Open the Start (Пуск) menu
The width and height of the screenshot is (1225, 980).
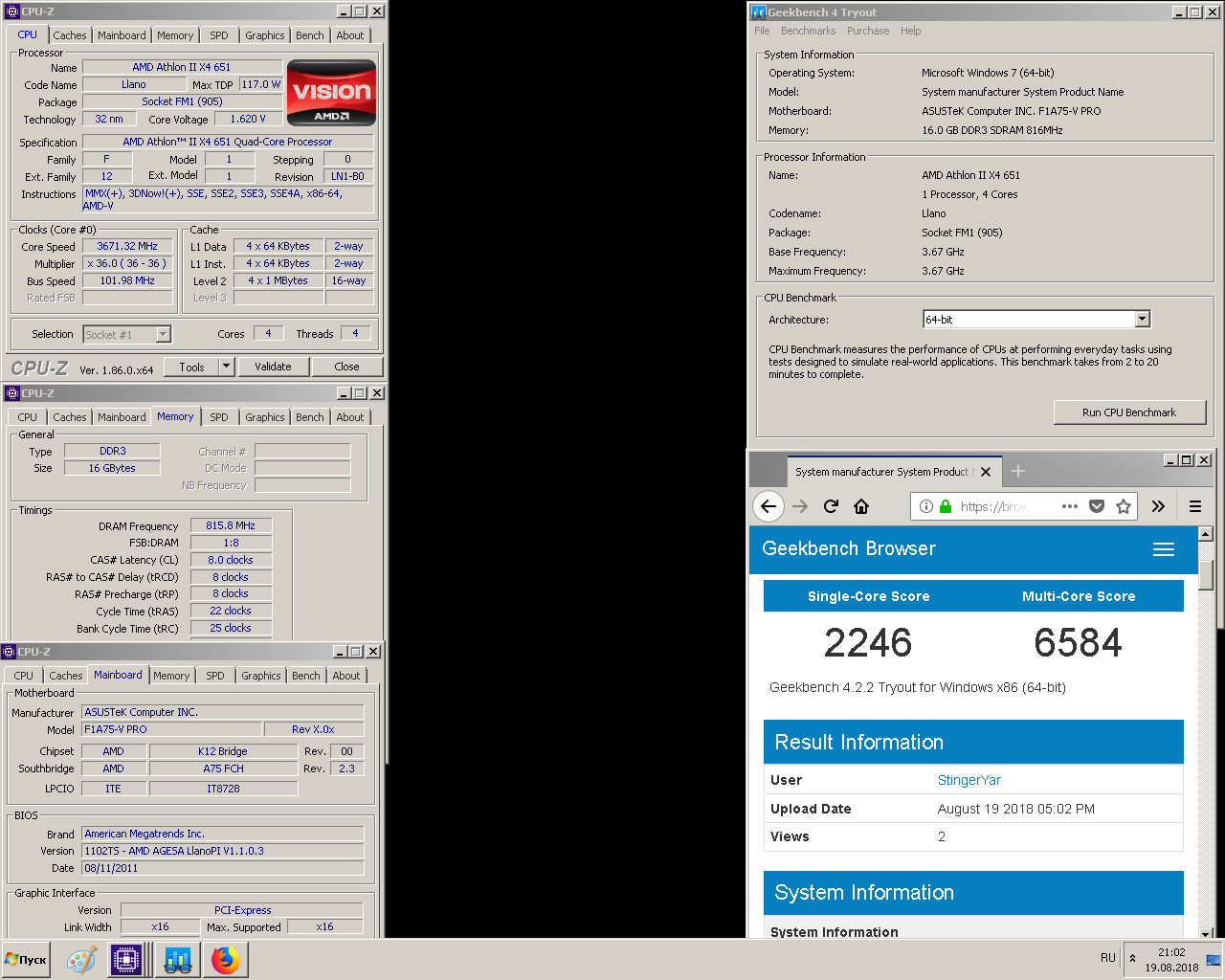(27, 960)
